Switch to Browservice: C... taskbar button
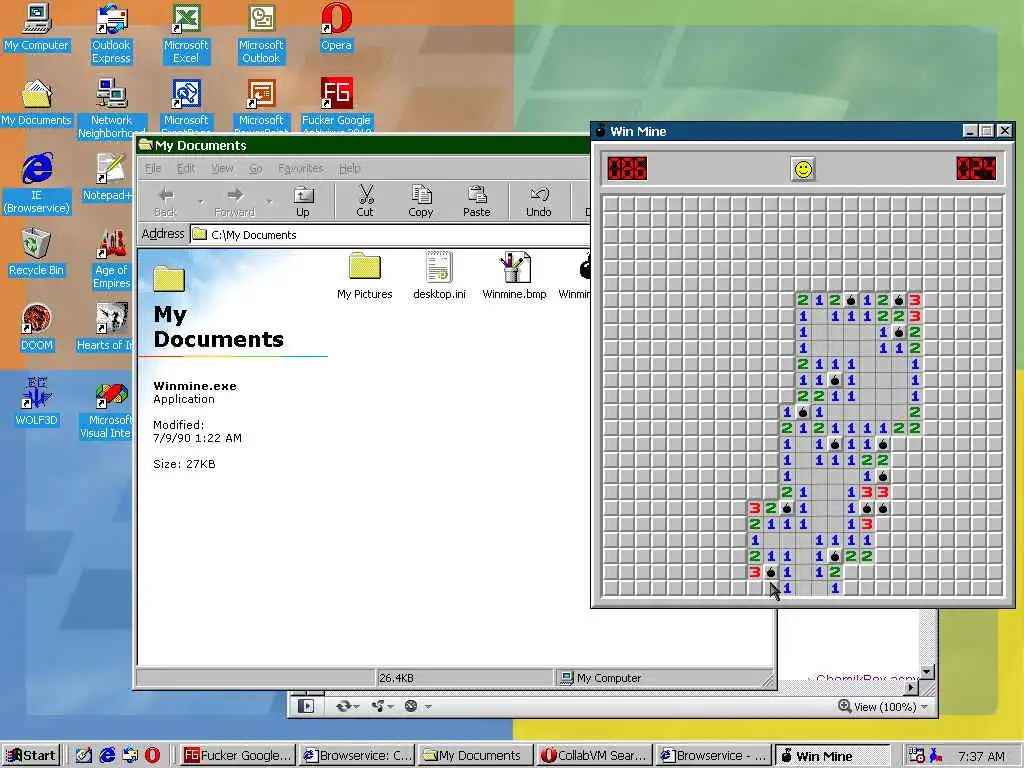This screenshot has height=768, width=1024. pos(357,756)
